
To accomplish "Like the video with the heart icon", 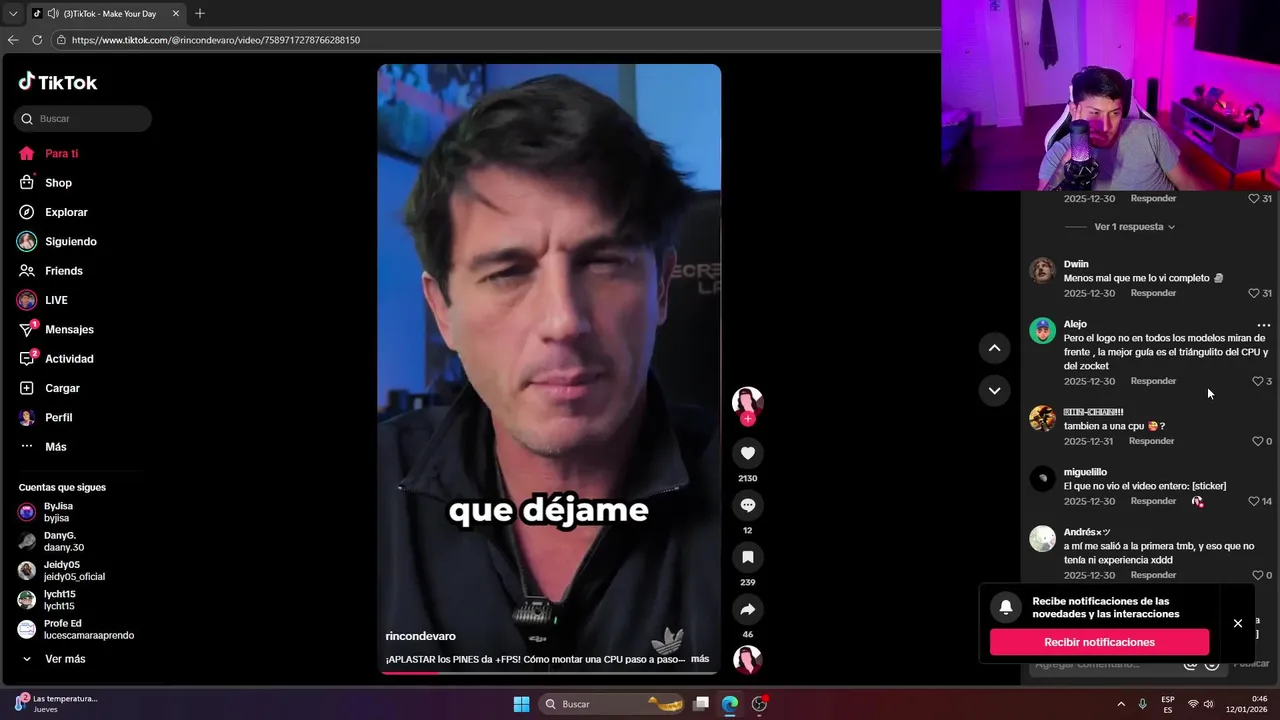I will [747, 453].
